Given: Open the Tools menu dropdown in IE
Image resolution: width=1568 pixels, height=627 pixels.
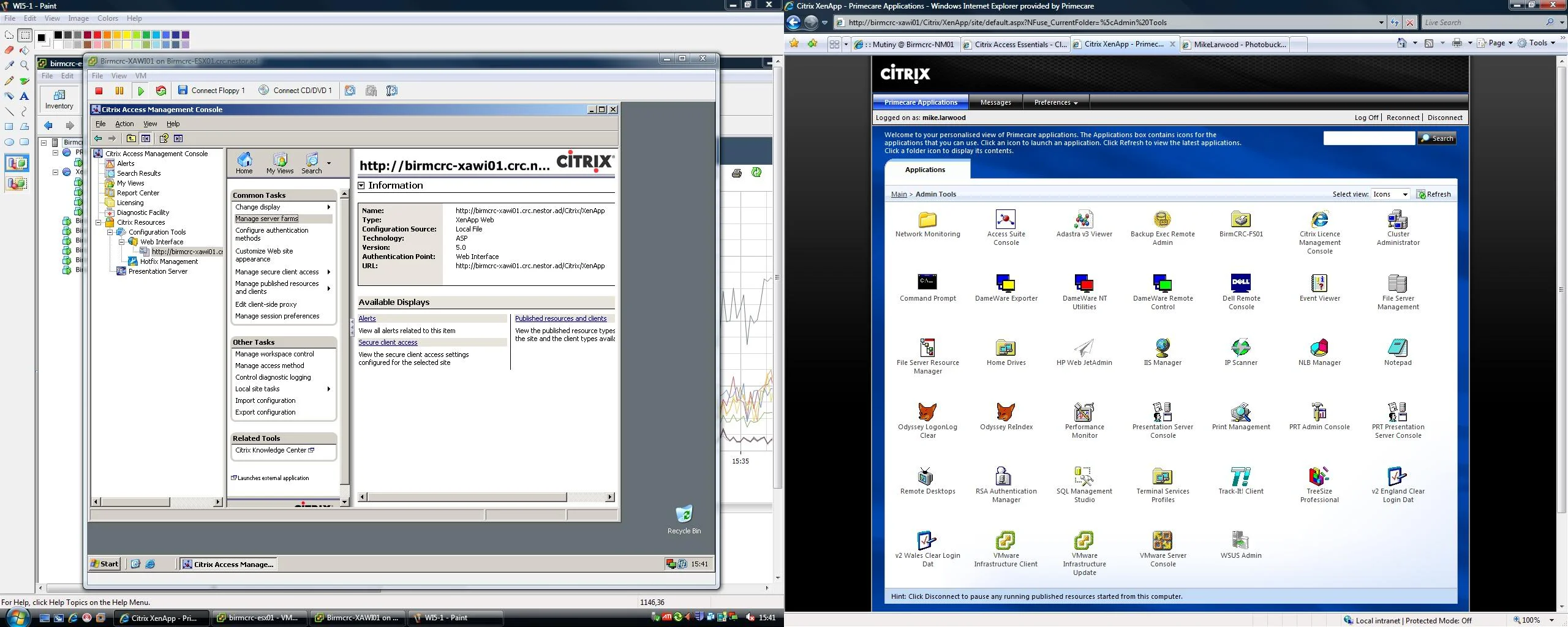Looking at the screenshot, I should coord(1537,43).
